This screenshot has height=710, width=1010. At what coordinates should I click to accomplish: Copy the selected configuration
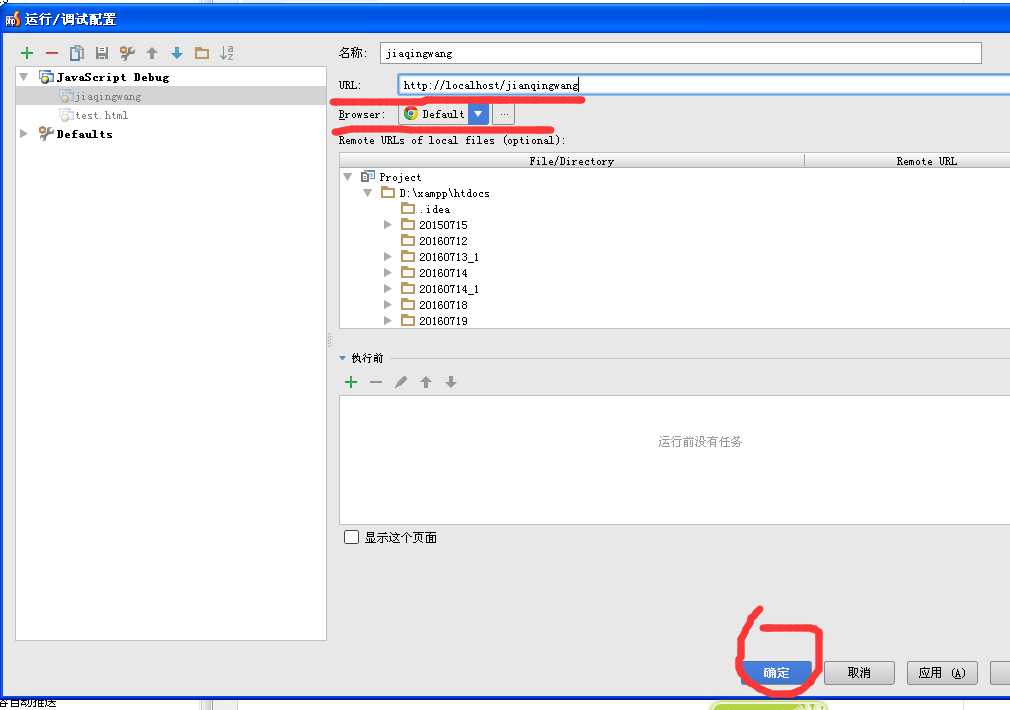[77, 53]
